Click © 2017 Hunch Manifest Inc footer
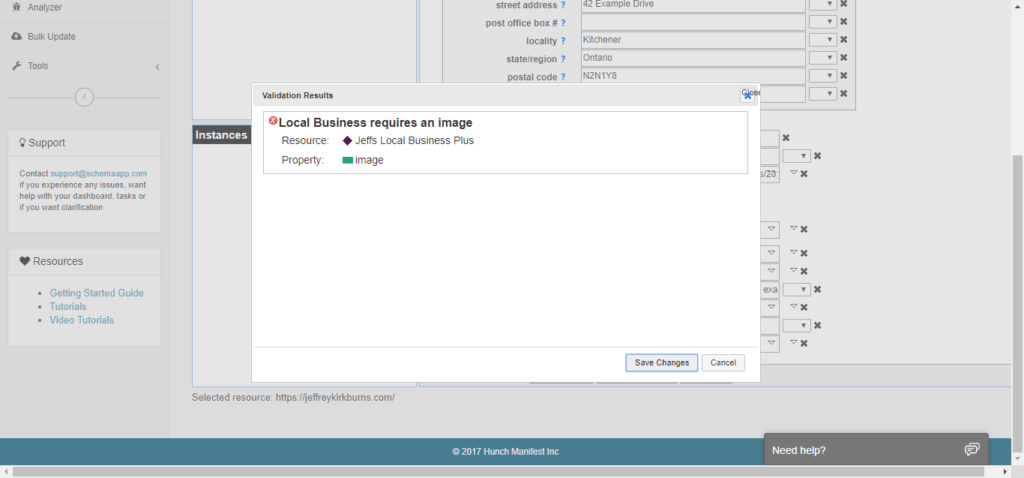 point(505,452)
